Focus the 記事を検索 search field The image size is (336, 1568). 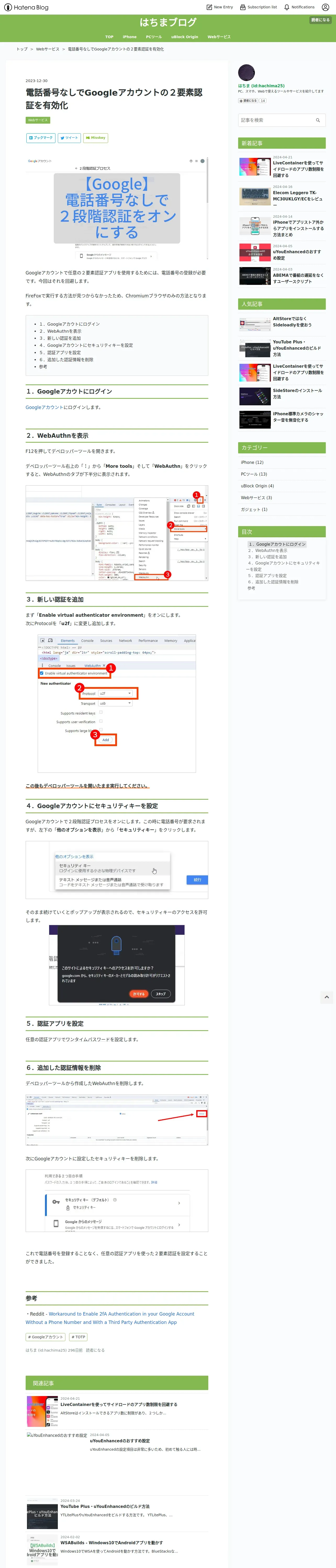pyautogui.click(x=276, y=120)
